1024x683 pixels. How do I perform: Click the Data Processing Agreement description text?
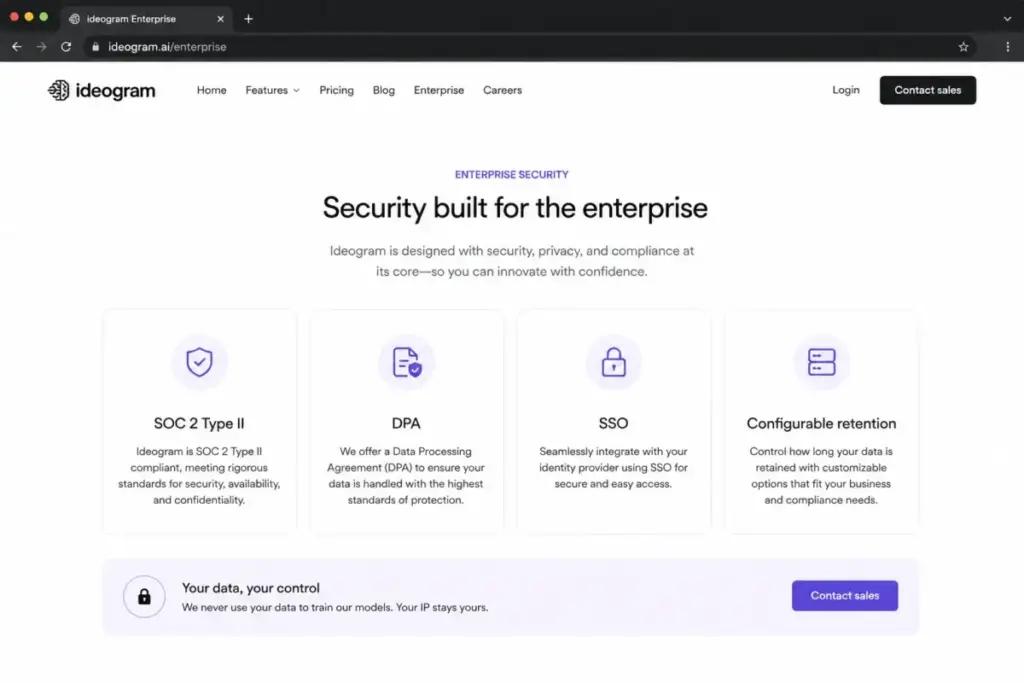pos(406,475)
